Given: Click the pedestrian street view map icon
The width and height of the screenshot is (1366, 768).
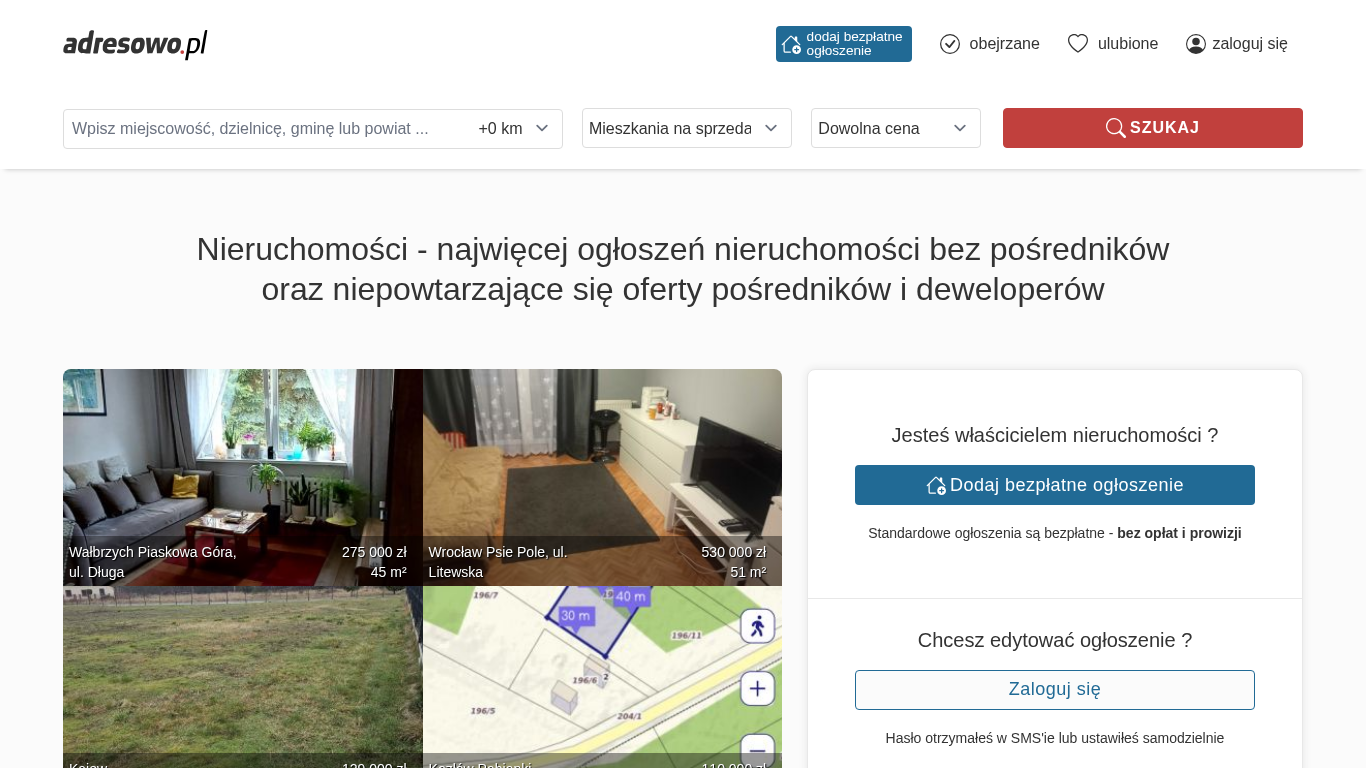Looking at the screenshot, I should (757, 626).
